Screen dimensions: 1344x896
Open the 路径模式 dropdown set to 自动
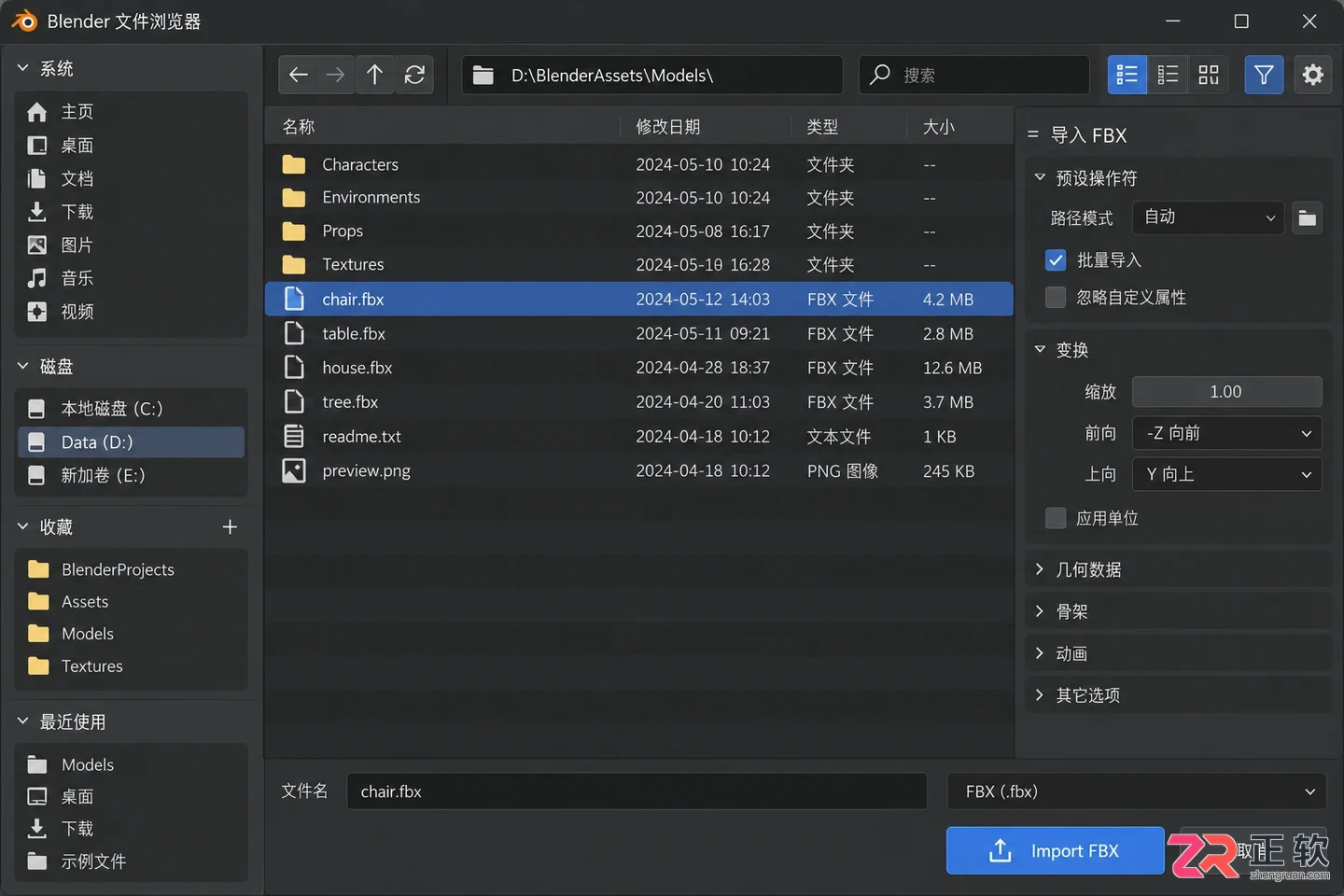point(1208,217)
